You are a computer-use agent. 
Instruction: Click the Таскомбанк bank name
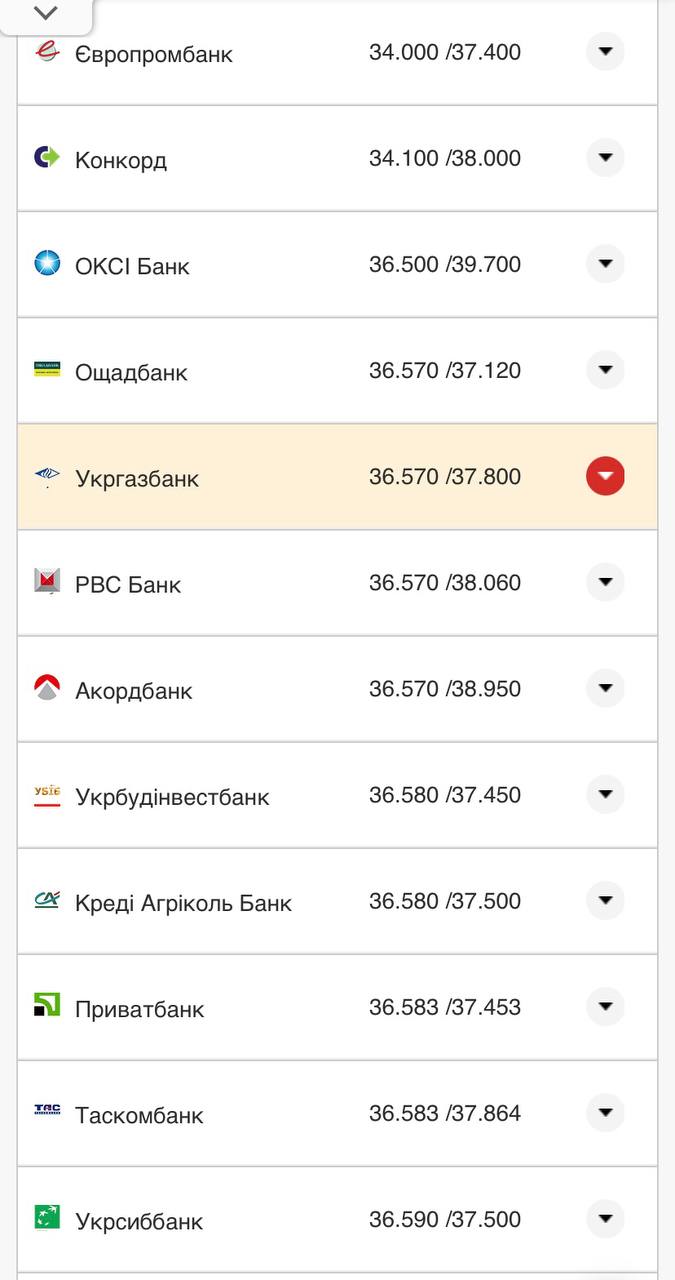click(x=139, y=1115)
